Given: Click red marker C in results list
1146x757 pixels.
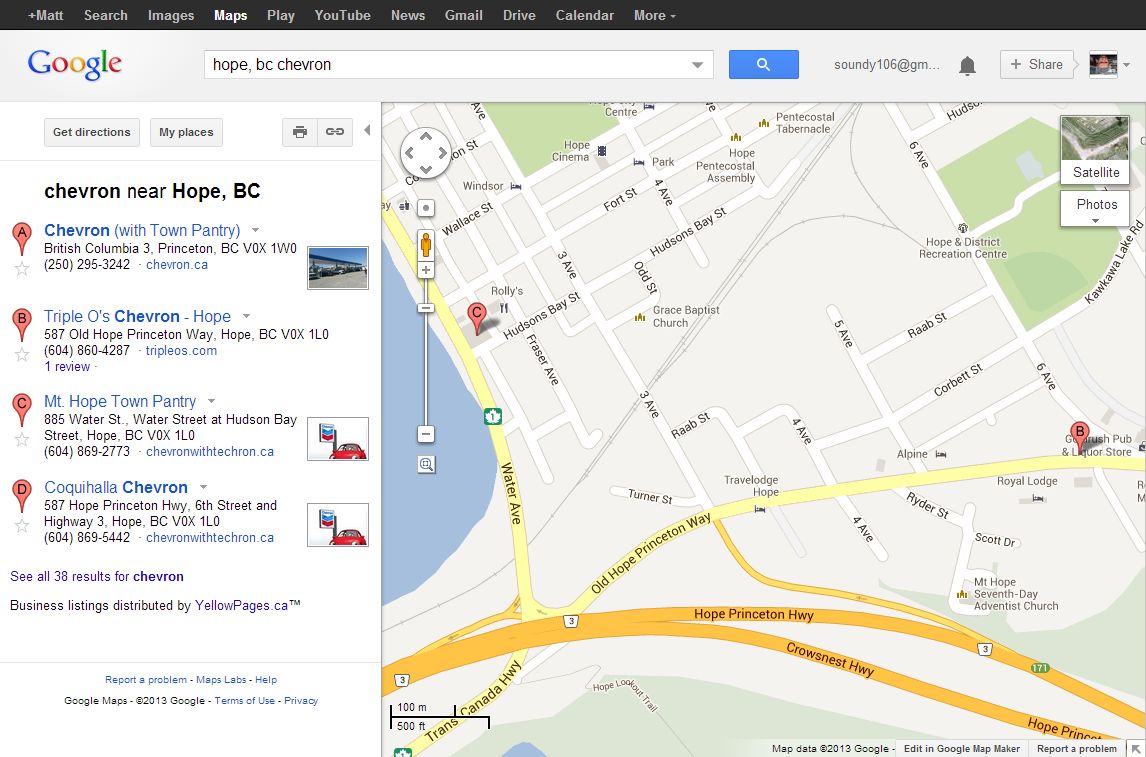Looking at the screenshot, I should [22, 409].
